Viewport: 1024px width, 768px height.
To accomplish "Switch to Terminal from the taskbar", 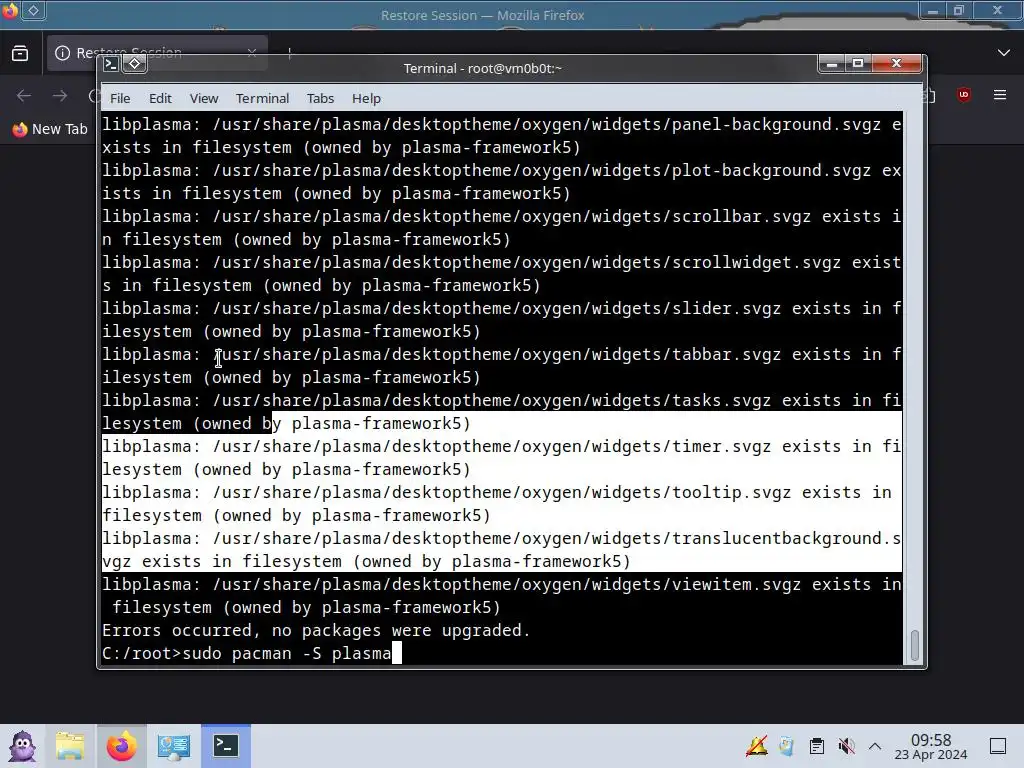I will [225, 746].
